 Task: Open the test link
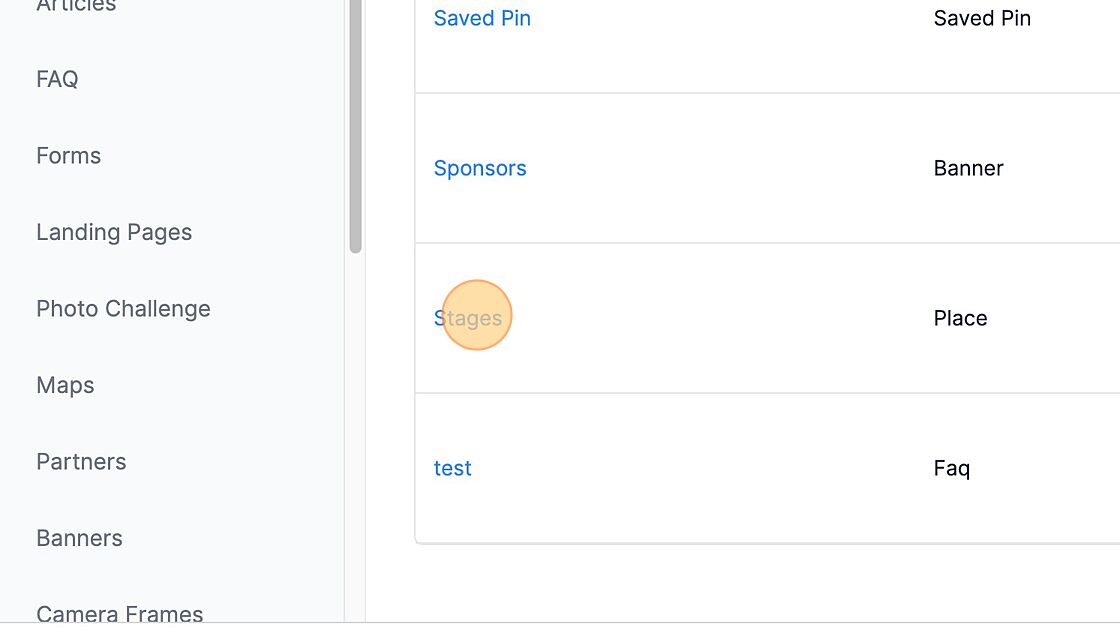[452, 468]
